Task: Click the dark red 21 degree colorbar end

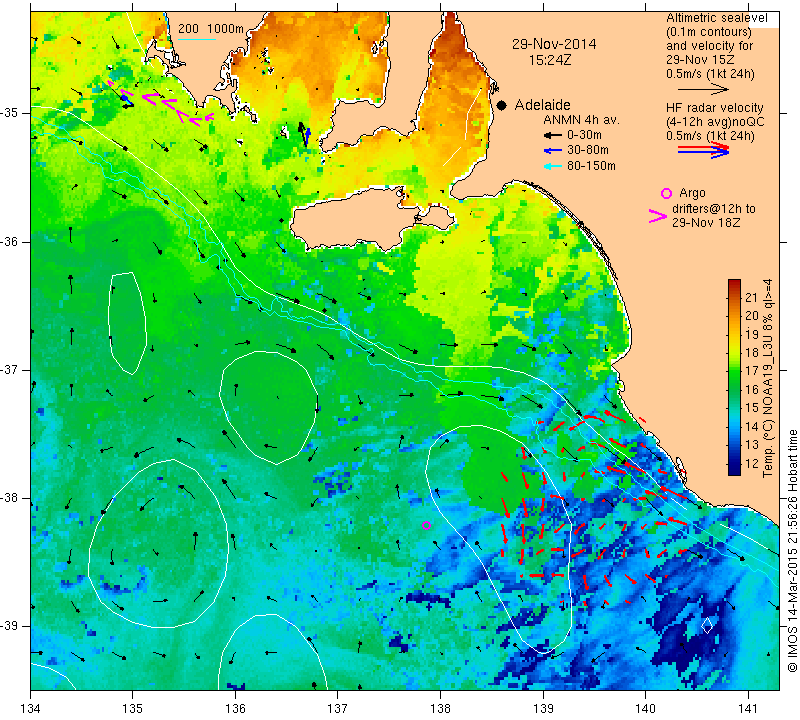Action: pos(734,284)
